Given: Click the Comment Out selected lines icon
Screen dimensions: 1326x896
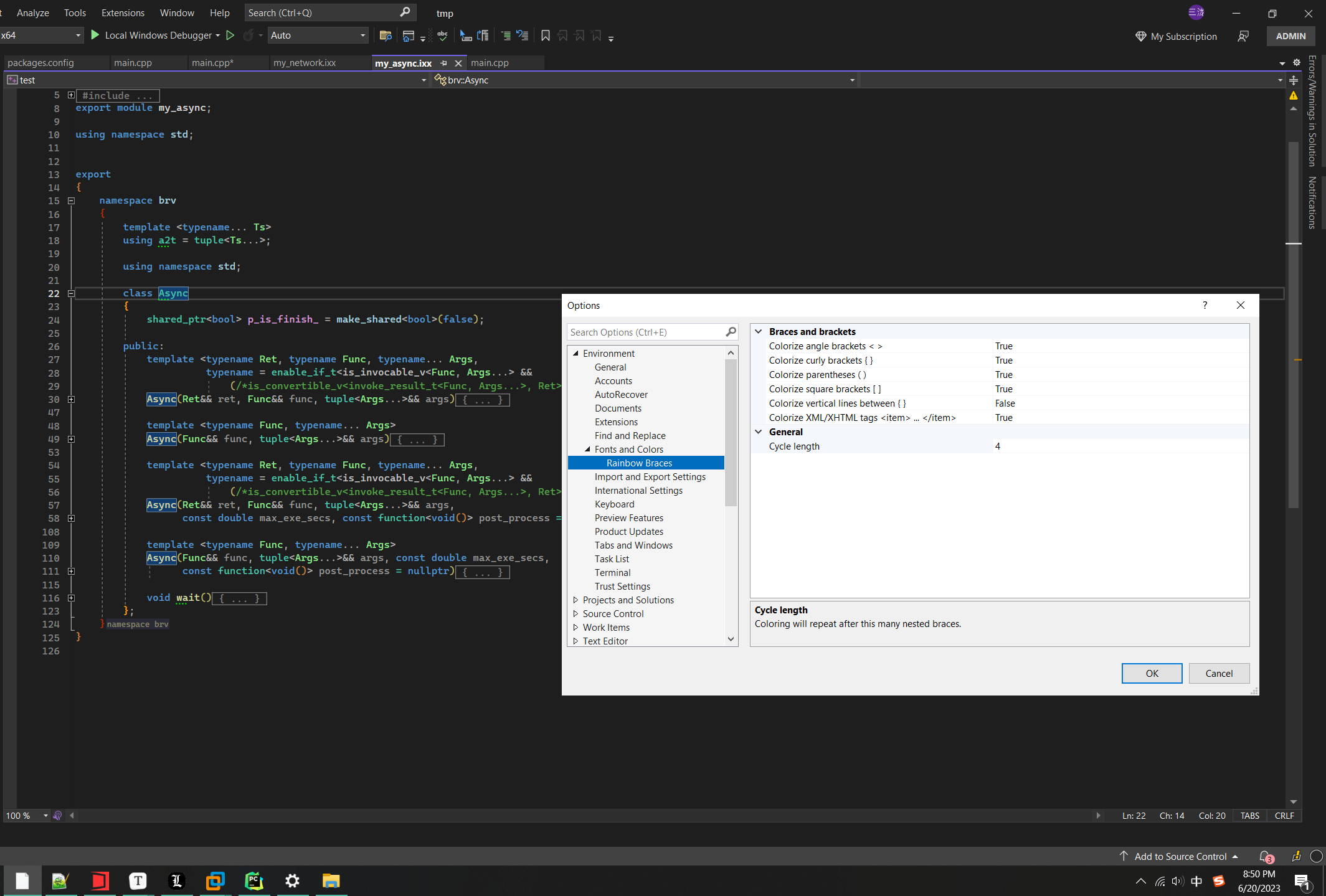Looking at the screenshot, I should [x=505, y=35].
